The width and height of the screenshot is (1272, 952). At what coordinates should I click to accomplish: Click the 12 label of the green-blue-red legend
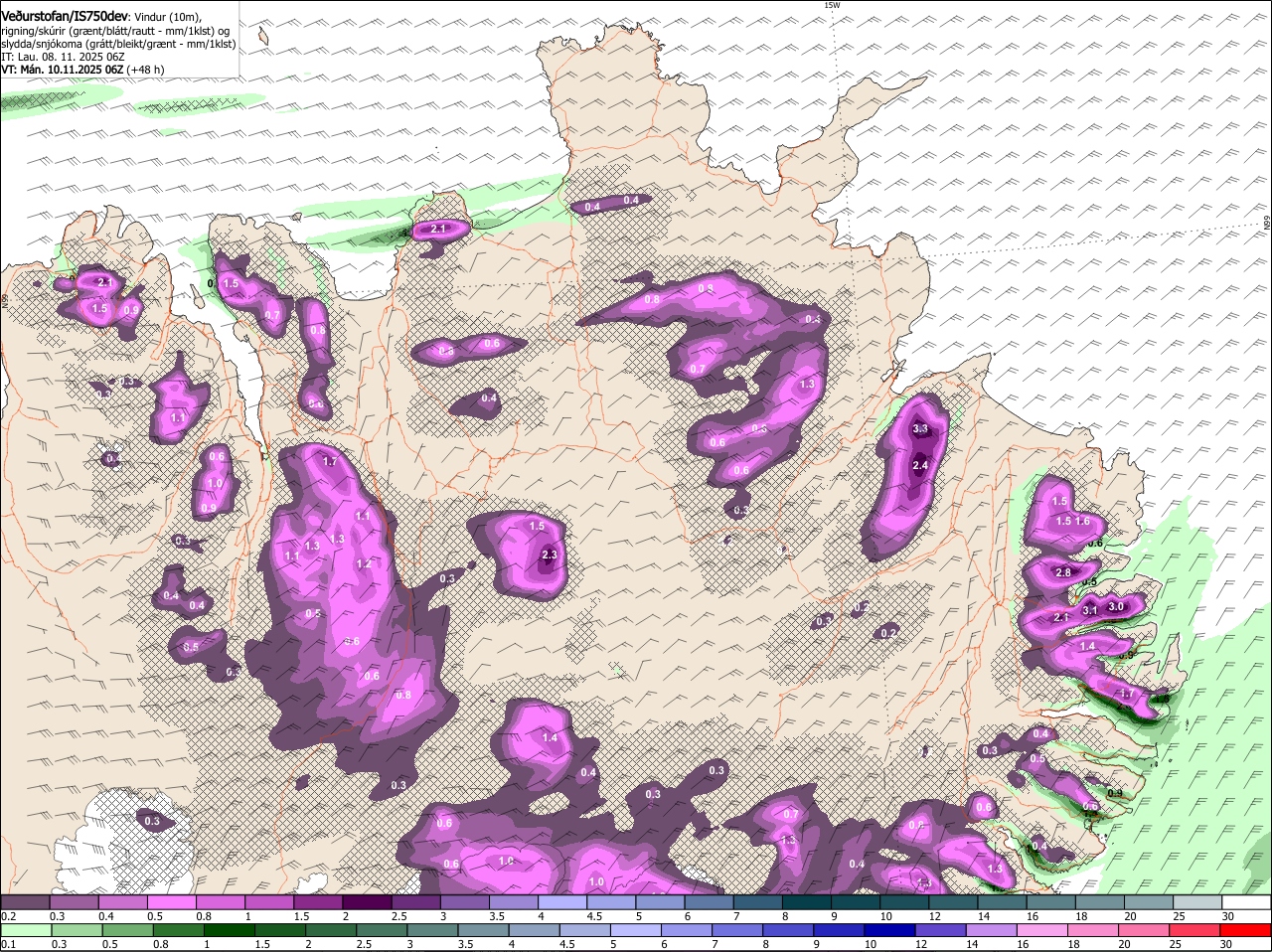click(919, 944)
